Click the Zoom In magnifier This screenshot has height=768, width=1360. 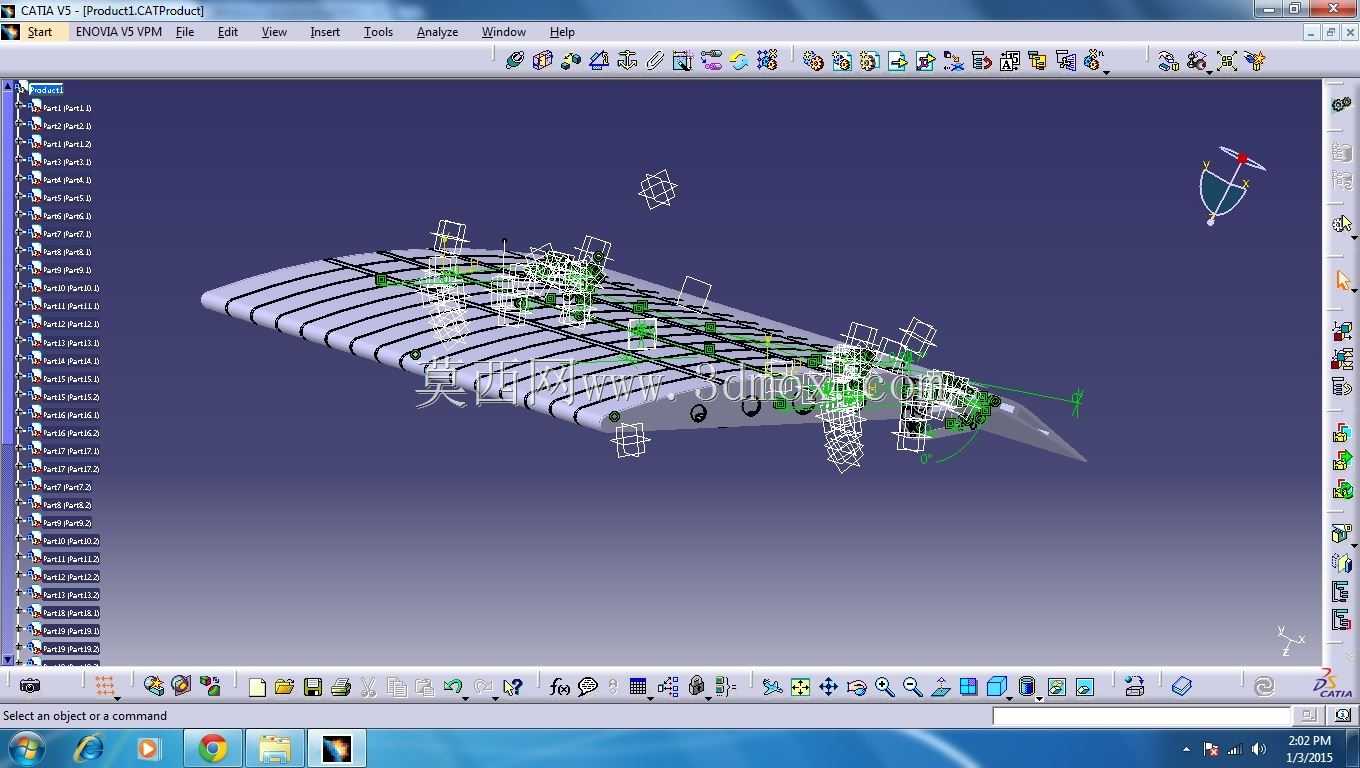tap(884, 686)
